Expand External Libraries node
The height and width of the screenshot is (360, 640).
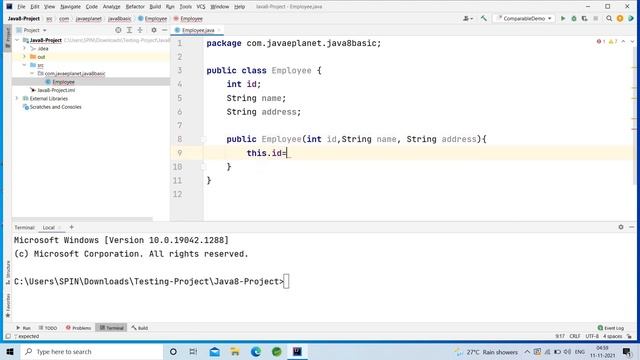click(x=17, y=98)
